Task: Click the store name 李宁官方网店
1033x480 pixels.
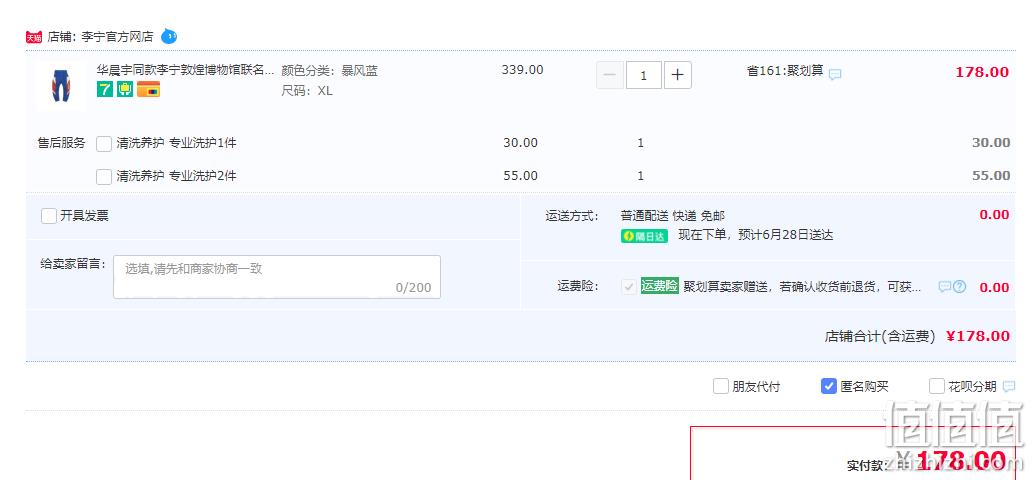Action: click(x=117, y=37)
